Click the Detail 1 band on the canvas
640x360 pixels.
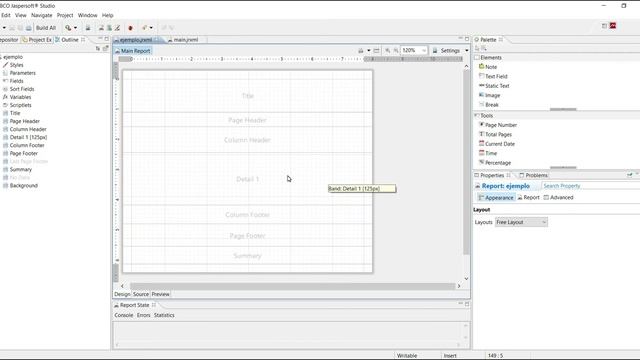tap(247, 179)
